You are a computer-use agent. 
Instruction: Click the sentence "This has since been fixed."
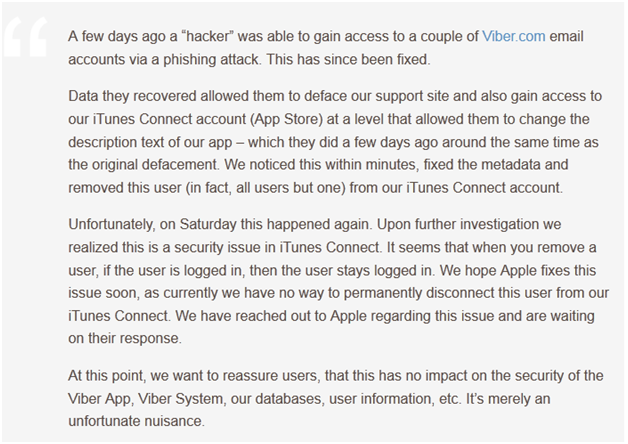348,60
